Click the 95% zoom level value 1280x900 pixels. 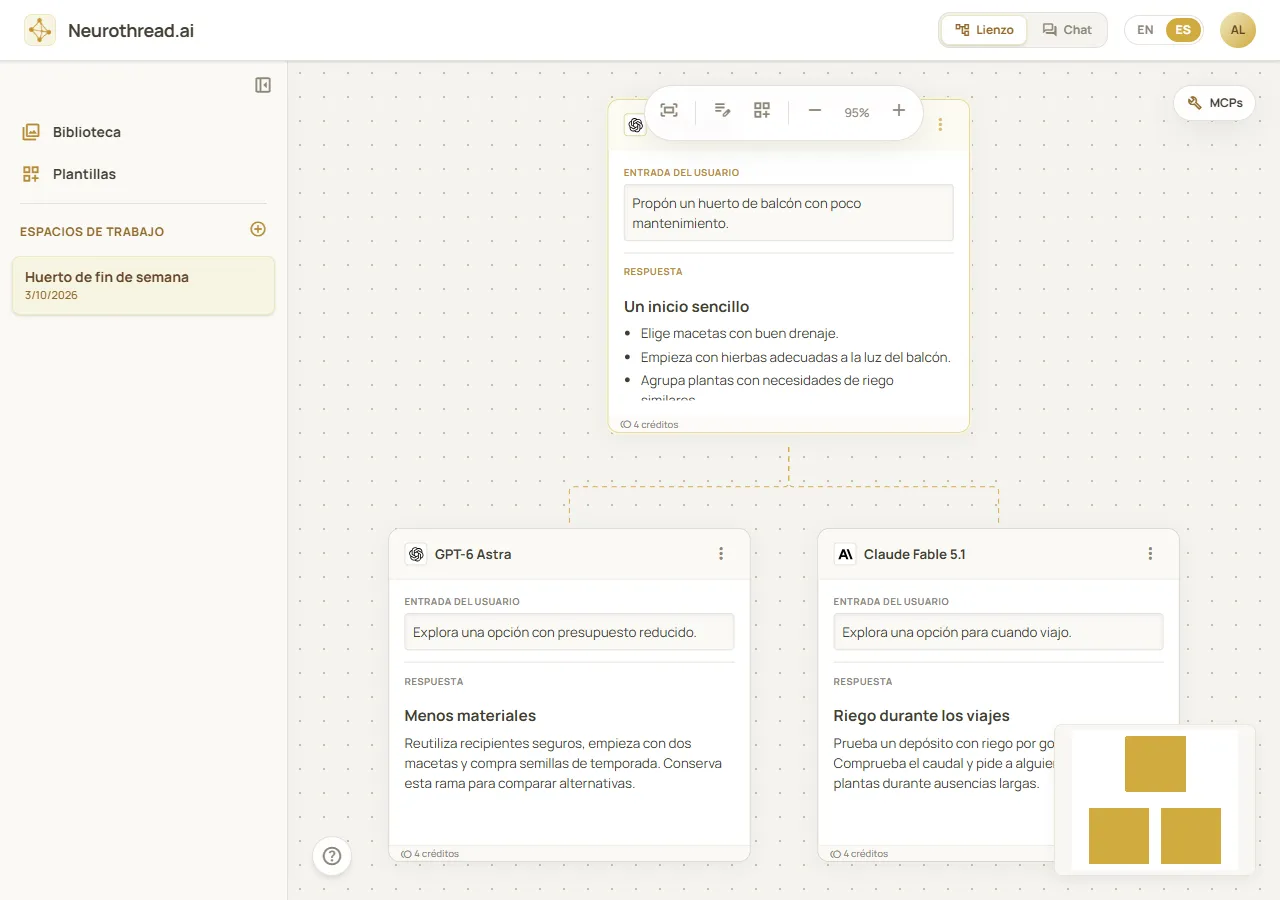(x=857, y=113)
